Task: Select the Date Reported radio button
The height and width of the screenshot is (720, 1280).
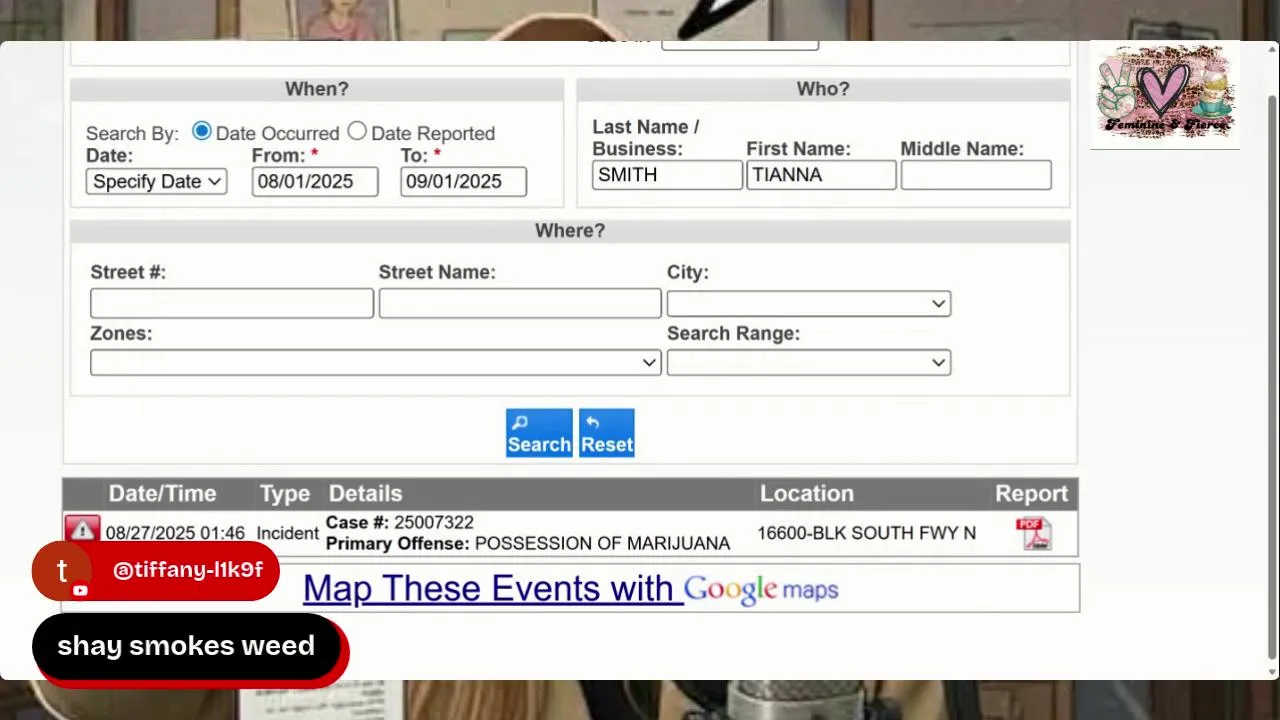Action: tap(357, 131)
